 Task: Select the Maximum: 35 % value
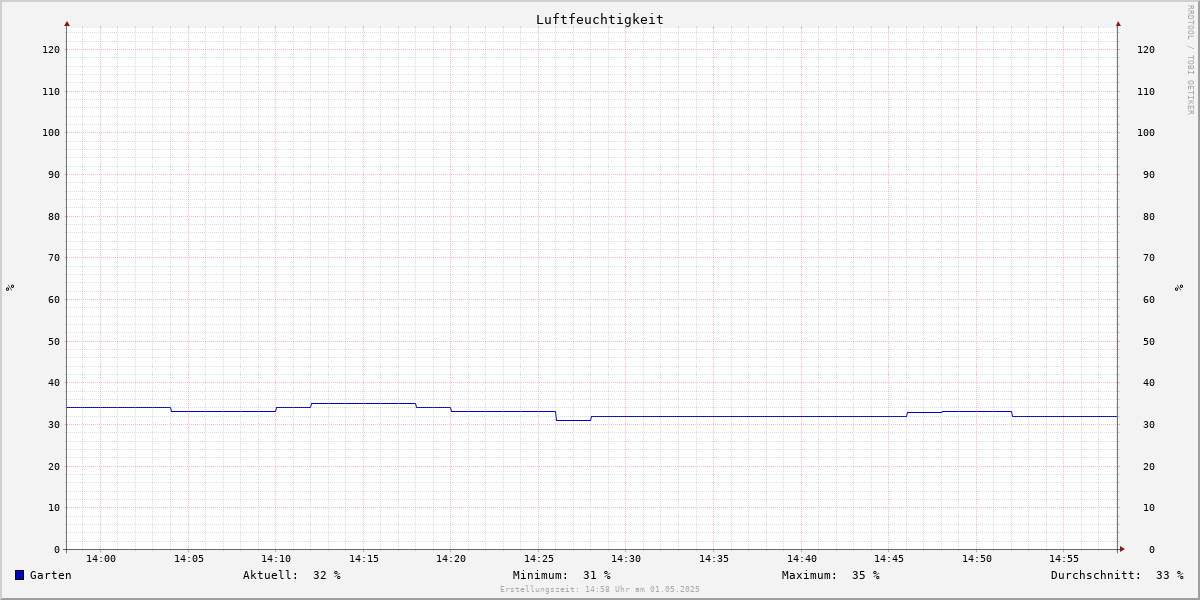point(831,575)
